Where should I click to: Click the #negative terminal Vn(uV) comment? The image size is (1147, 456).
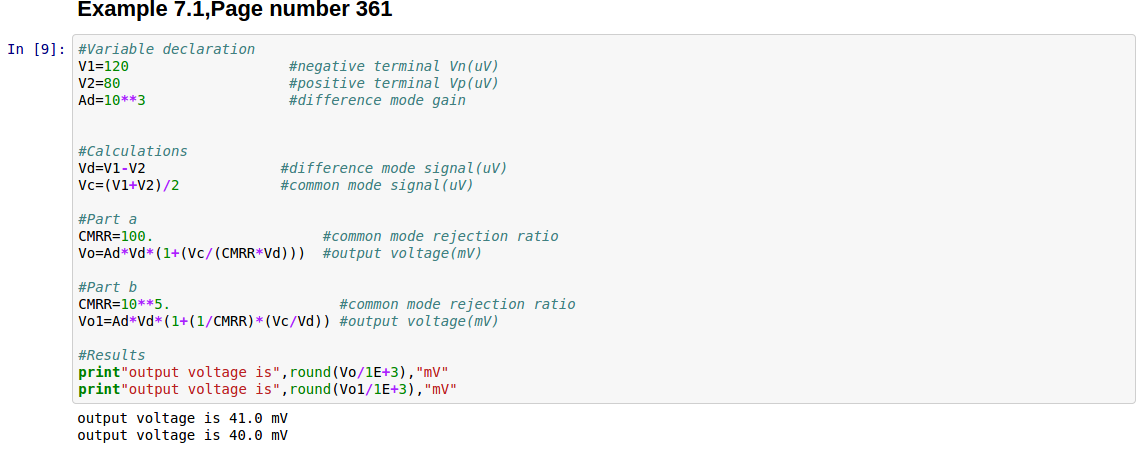point(393,66)
